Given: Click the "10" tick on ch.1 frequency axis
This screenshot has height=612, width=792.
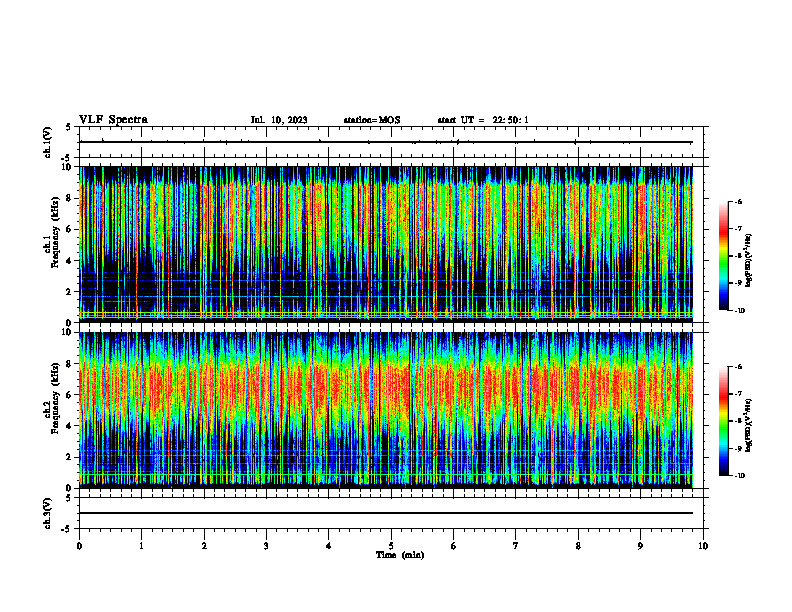Looking at the screenshot, I should point(66,167).
